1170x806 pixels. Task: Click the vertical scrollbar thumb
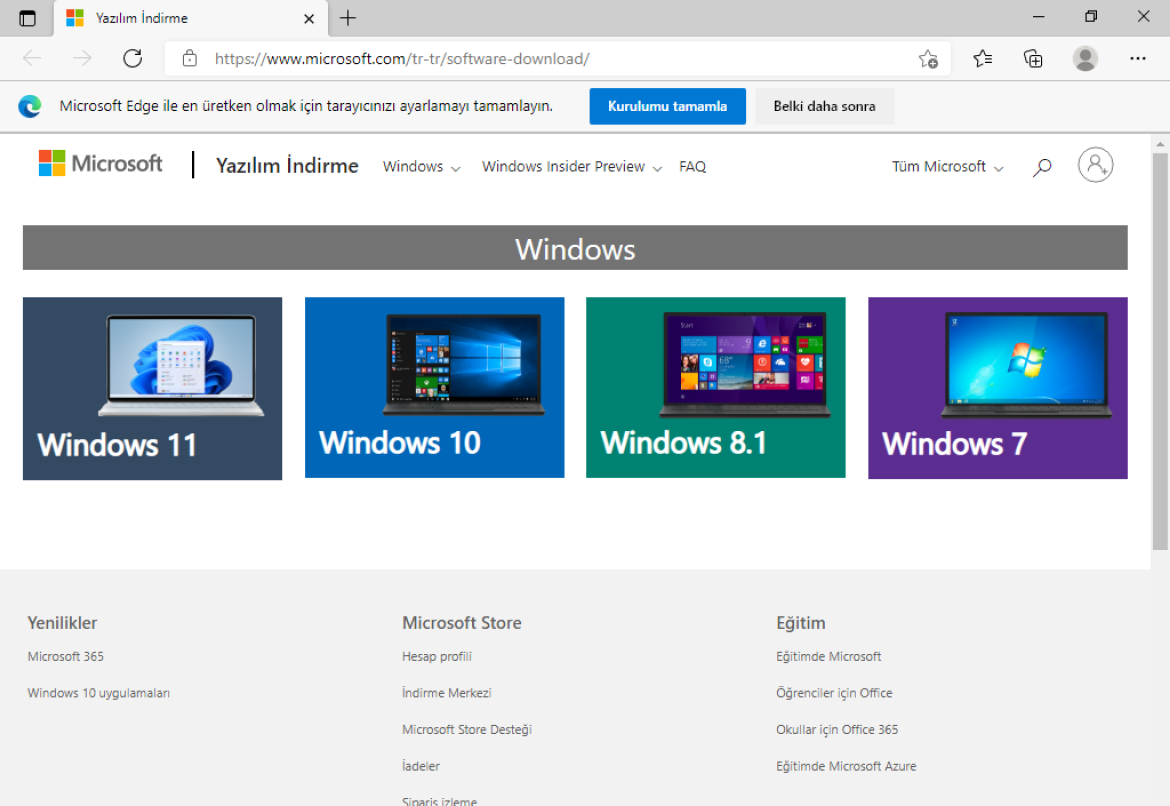1160,352
